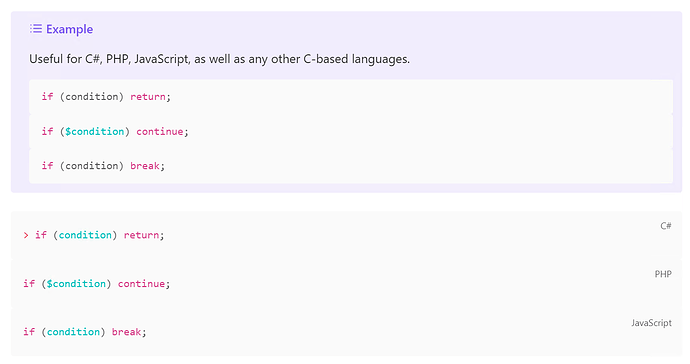The width and height of the screenshot is (690, 364).
Task: Click the list icon beside Example heading
Action: point(36,29)
